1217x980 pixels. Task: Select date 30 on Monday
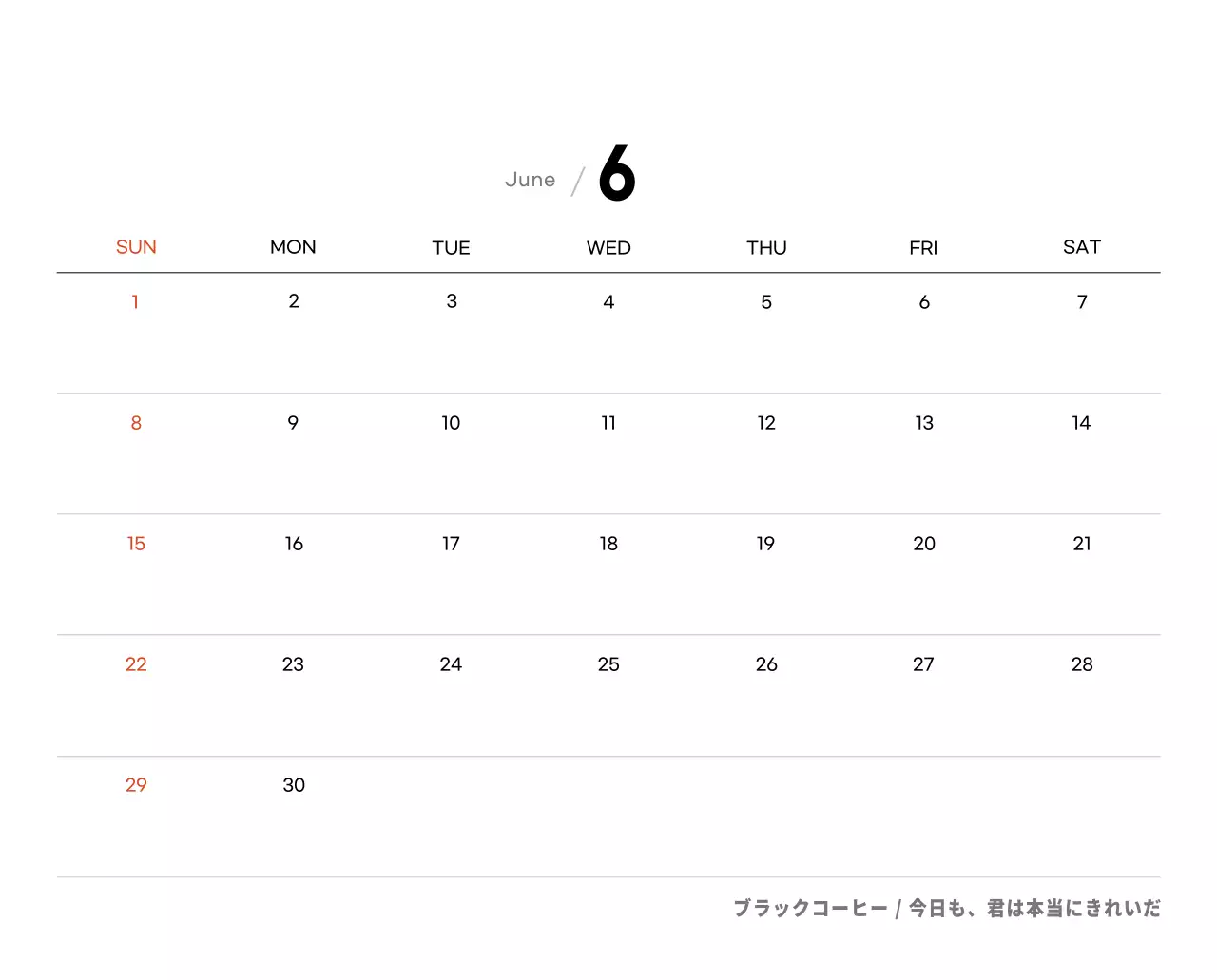click(x=294, y=785)
